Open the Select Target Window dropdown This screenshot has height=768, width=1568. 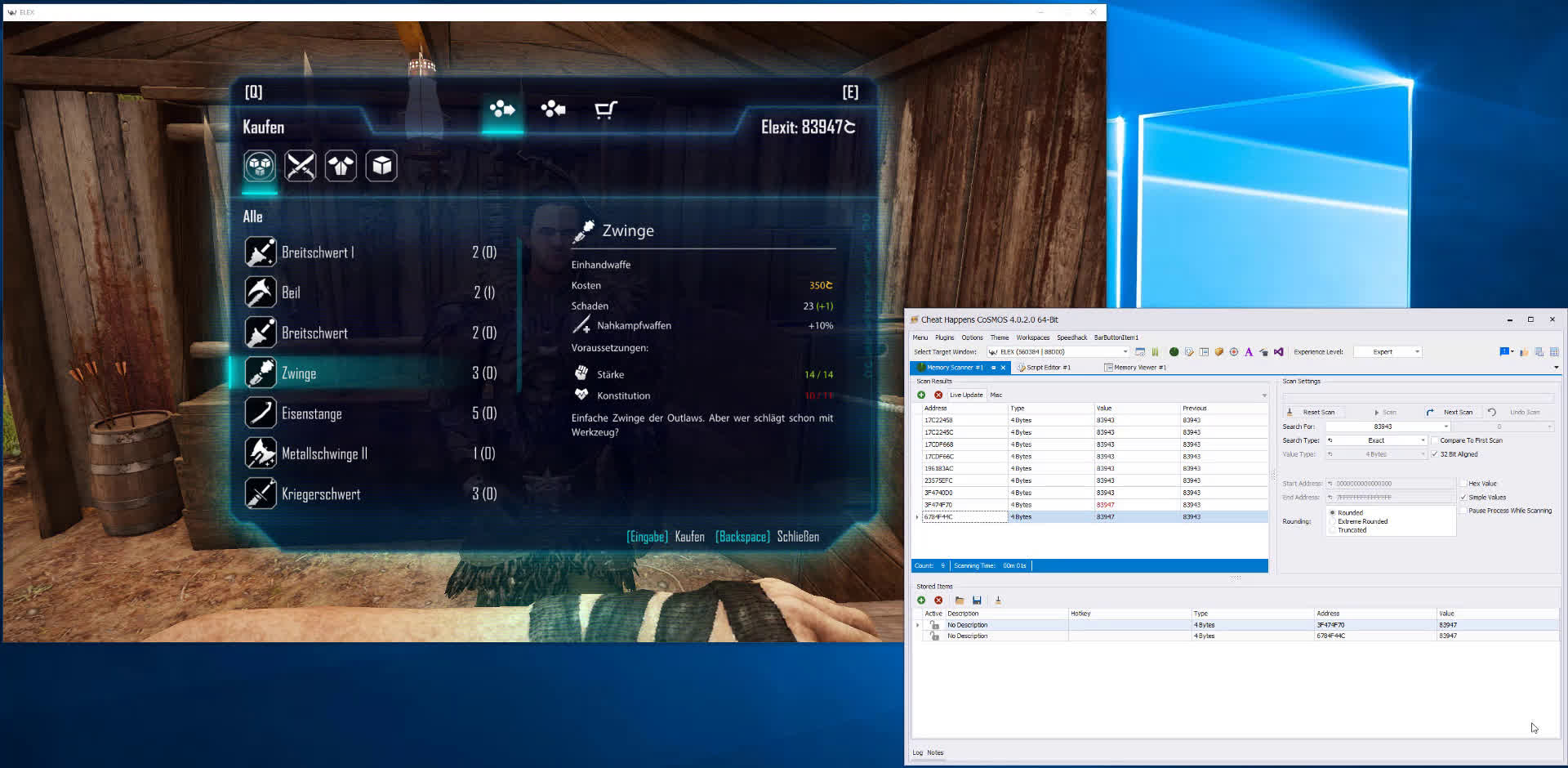tap(1058, 352)
